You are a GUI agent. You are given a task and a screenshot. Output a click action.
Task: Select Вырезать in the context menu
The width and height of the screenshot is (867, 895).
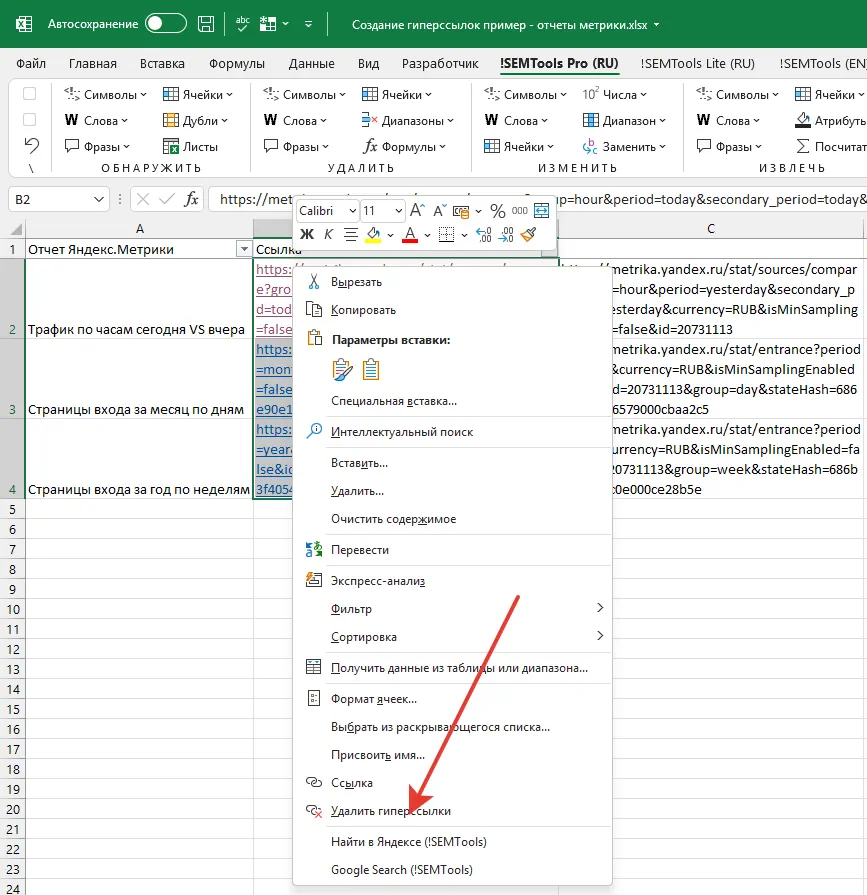[x=452, y=282]
